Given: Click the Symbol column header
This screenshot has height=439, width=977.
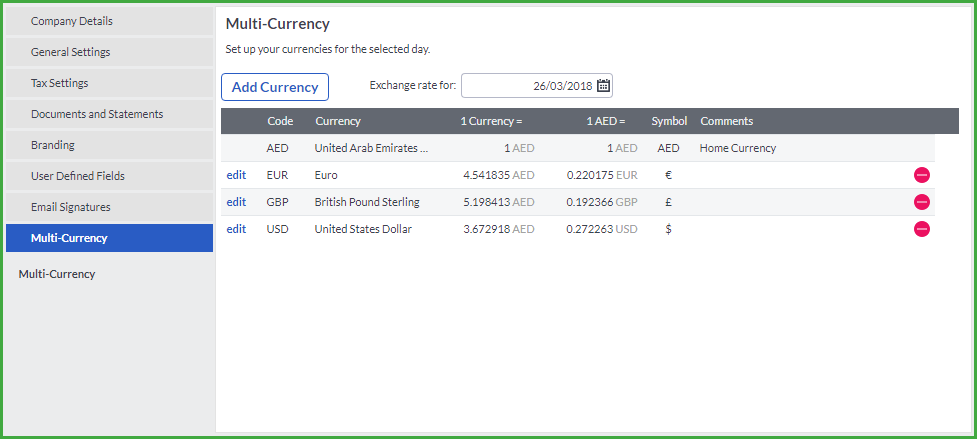Looking at the screenshot, I should coord(669,121).
